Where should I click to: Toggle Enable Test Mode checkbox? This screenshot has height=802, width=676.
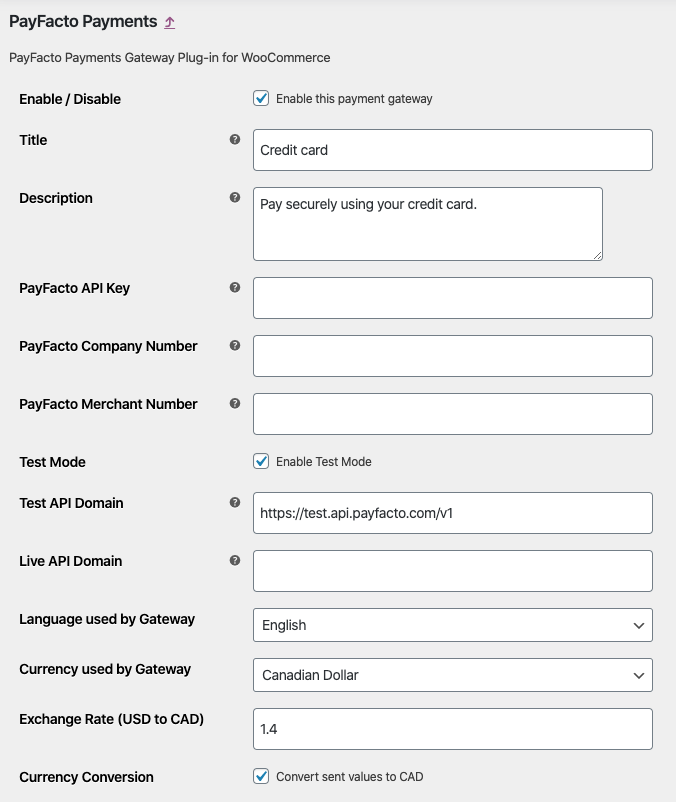261,462
